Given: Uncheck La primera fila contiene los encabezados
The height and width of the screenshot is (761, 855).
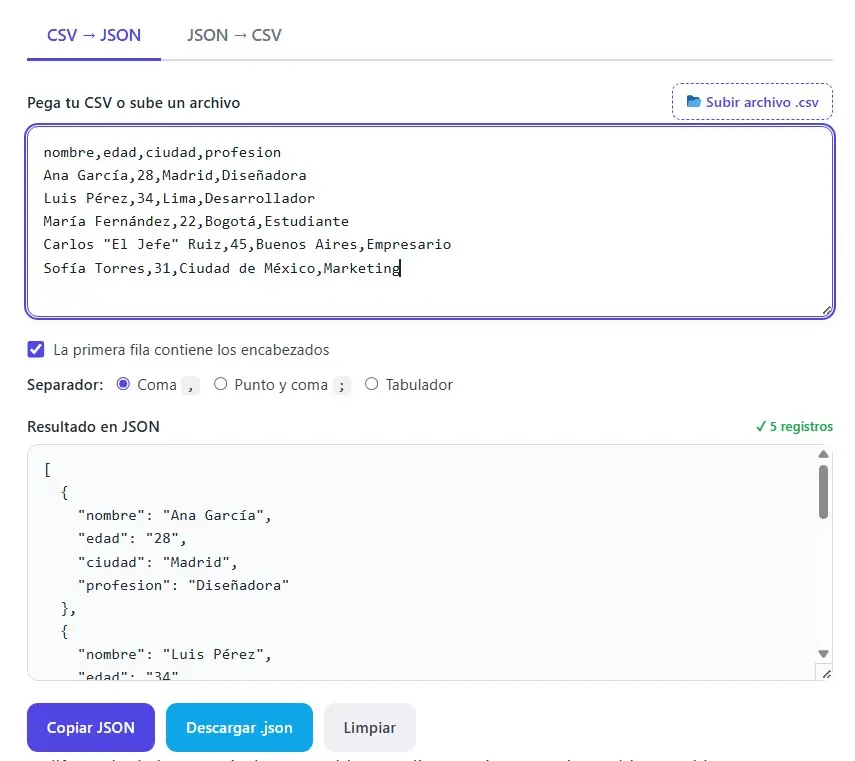Looking at the screenshot, I should [x=36, y=349].
